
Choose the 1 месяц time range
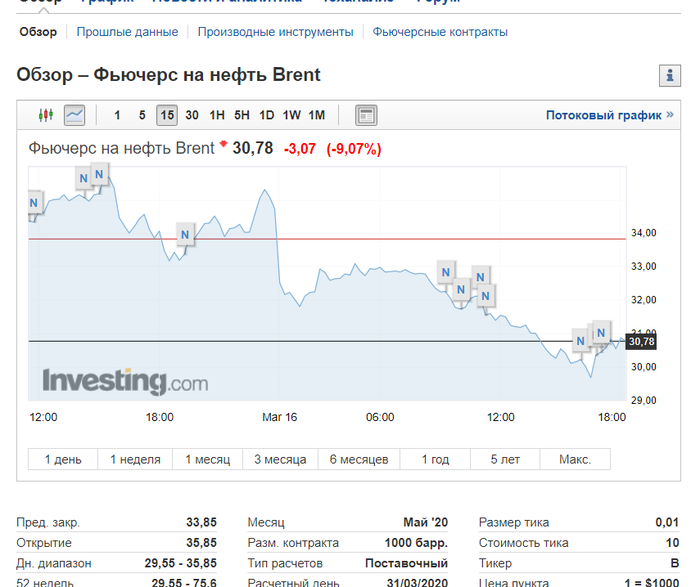(208, 459)
